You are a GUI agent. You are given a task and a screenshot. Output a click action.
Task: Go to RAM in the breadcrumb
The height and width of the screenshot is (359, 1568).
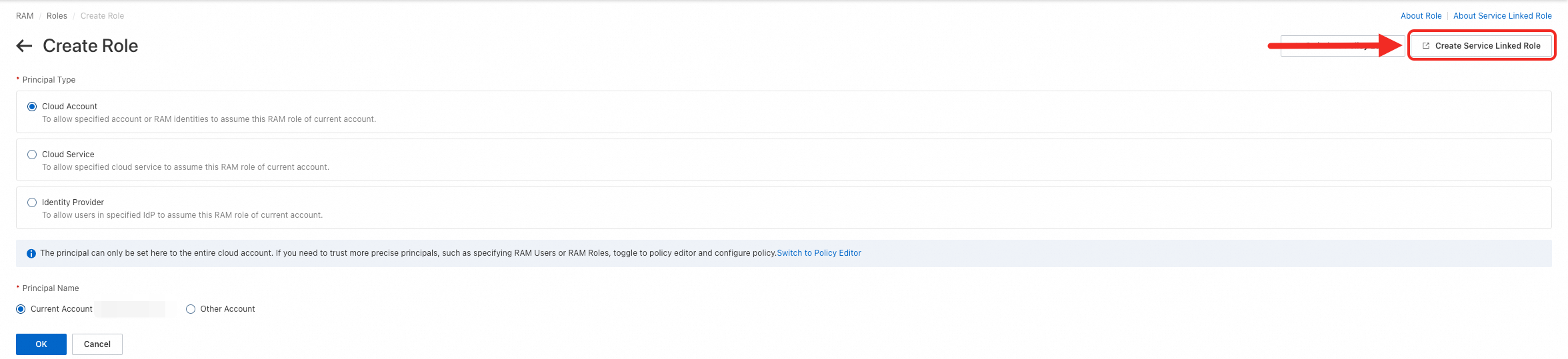[25, 16]
